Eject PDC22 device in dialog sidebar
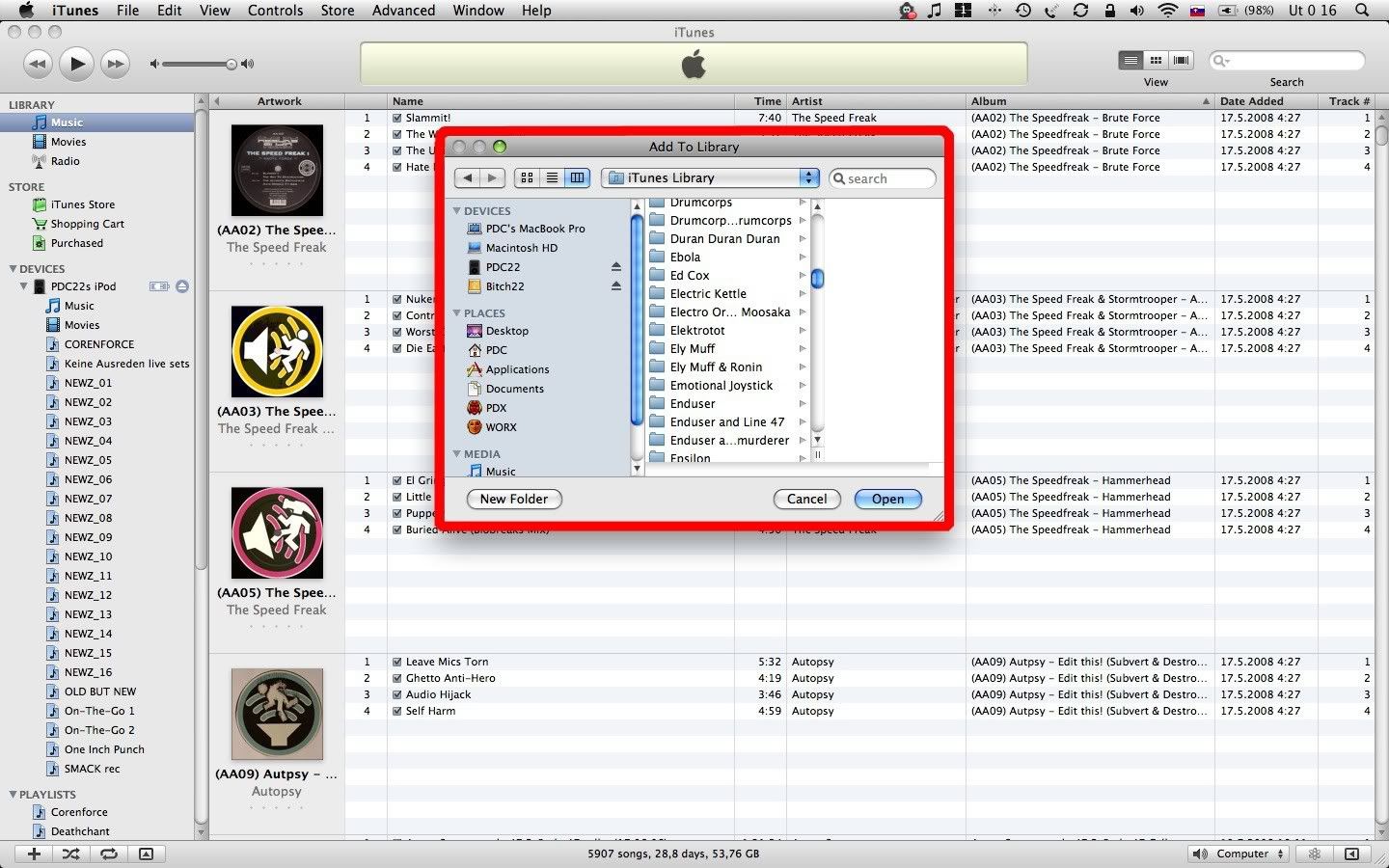This screenshot has height=868, width=1389. 616,267
